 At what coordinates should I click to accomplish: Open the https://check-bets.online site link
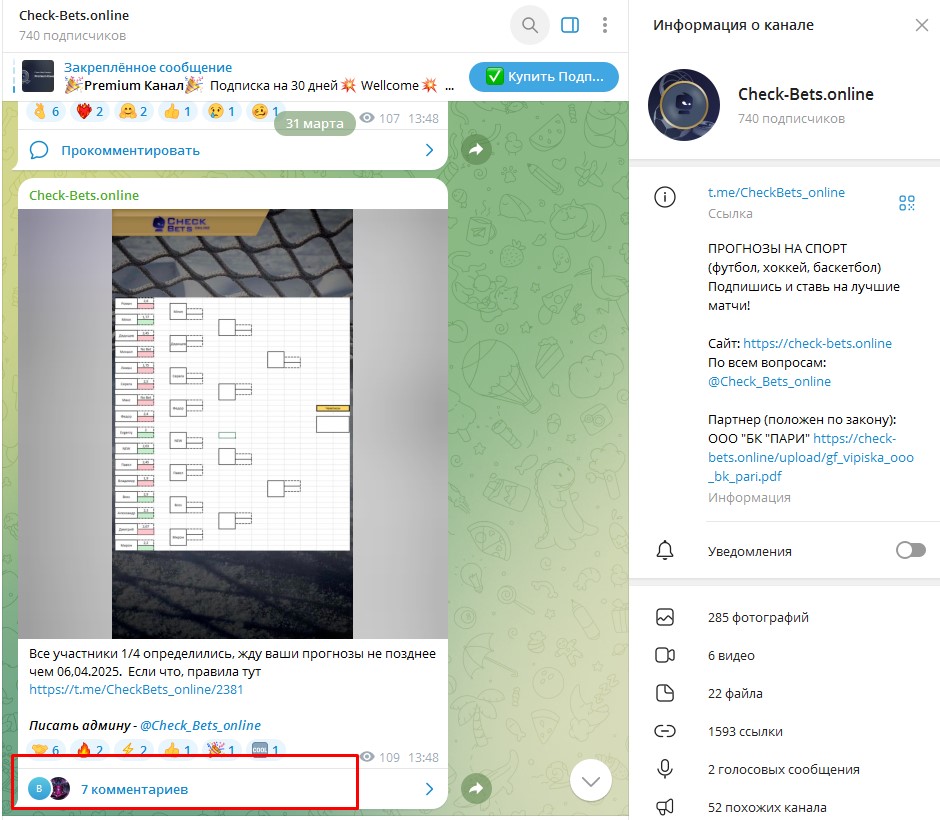coord(817,343)
